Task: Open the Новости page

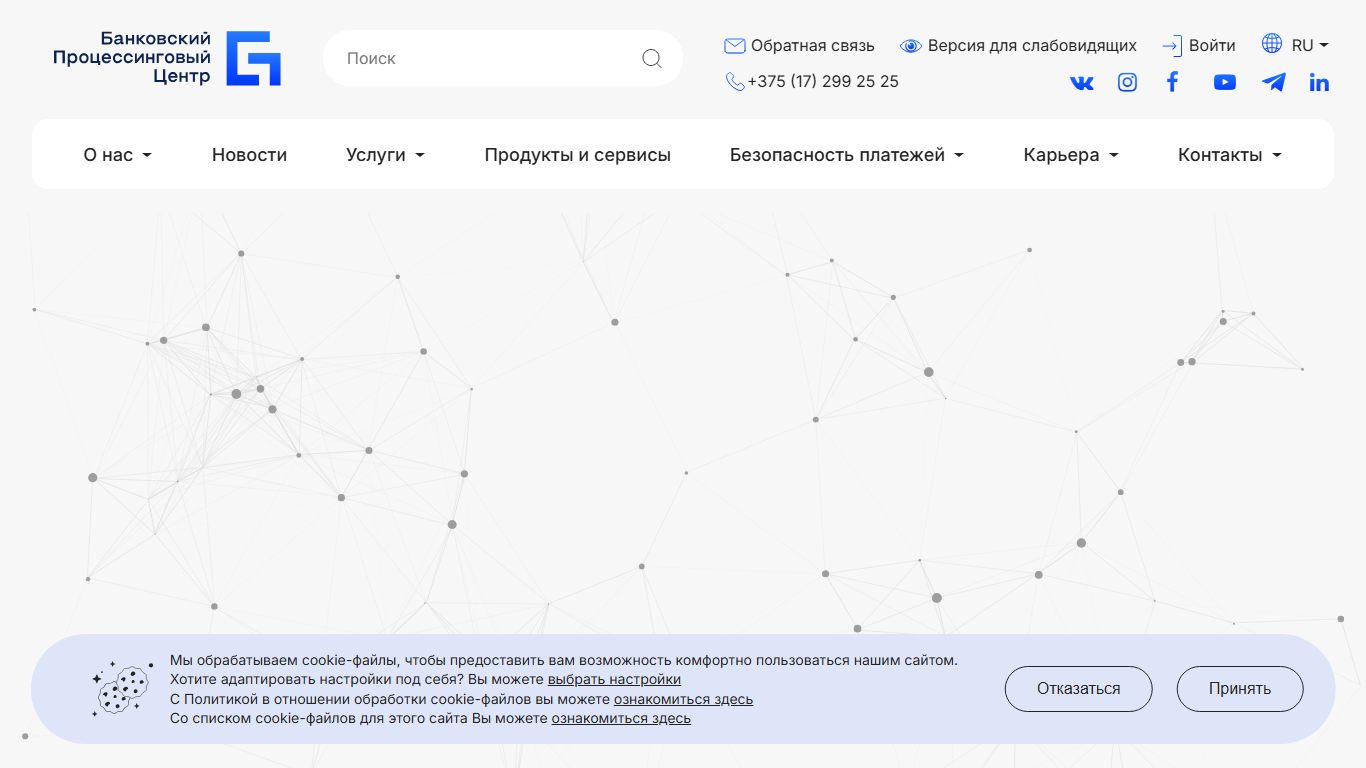Action: click(249, 155)
